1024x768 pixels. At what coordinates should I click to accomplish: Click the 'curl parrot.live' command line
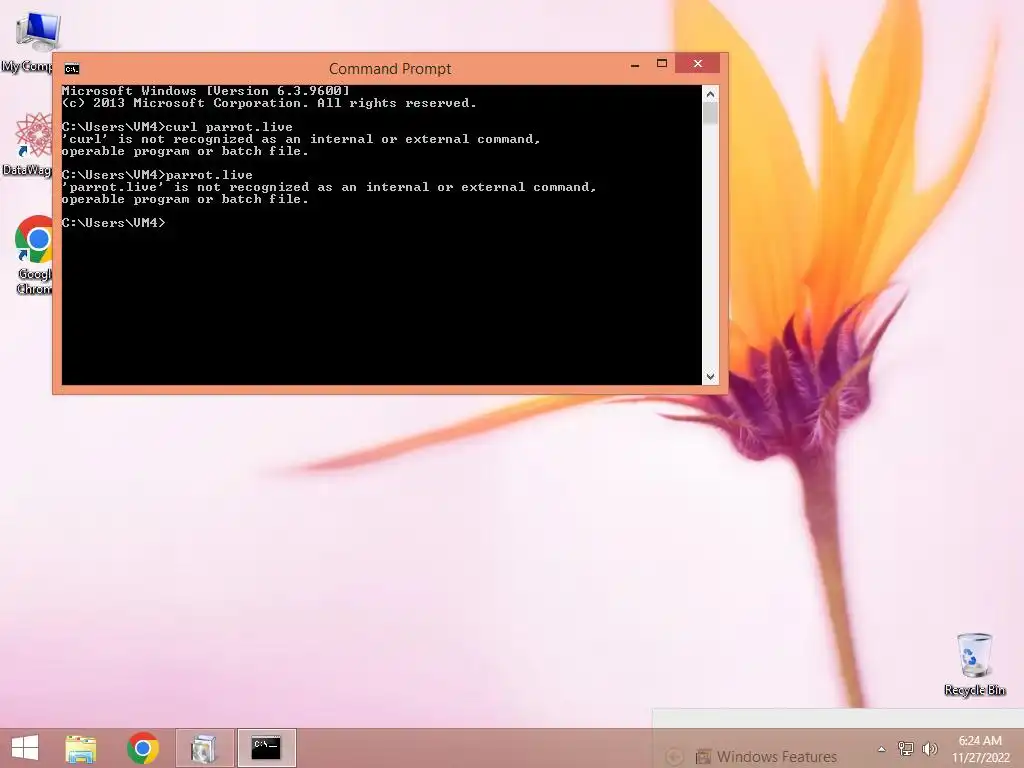click(x=177, y=127)
